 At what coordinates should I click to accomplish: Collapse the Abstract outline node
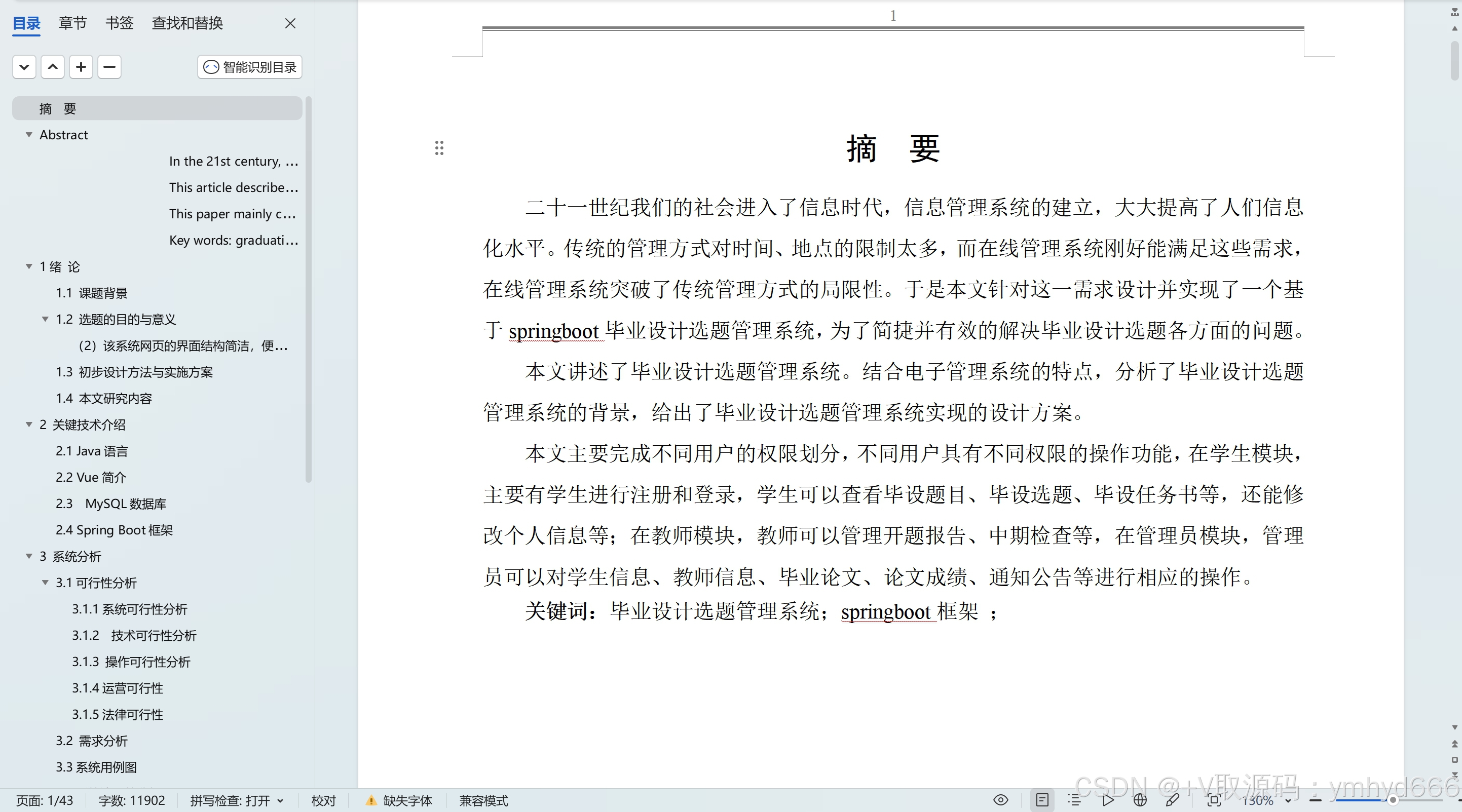29,135
